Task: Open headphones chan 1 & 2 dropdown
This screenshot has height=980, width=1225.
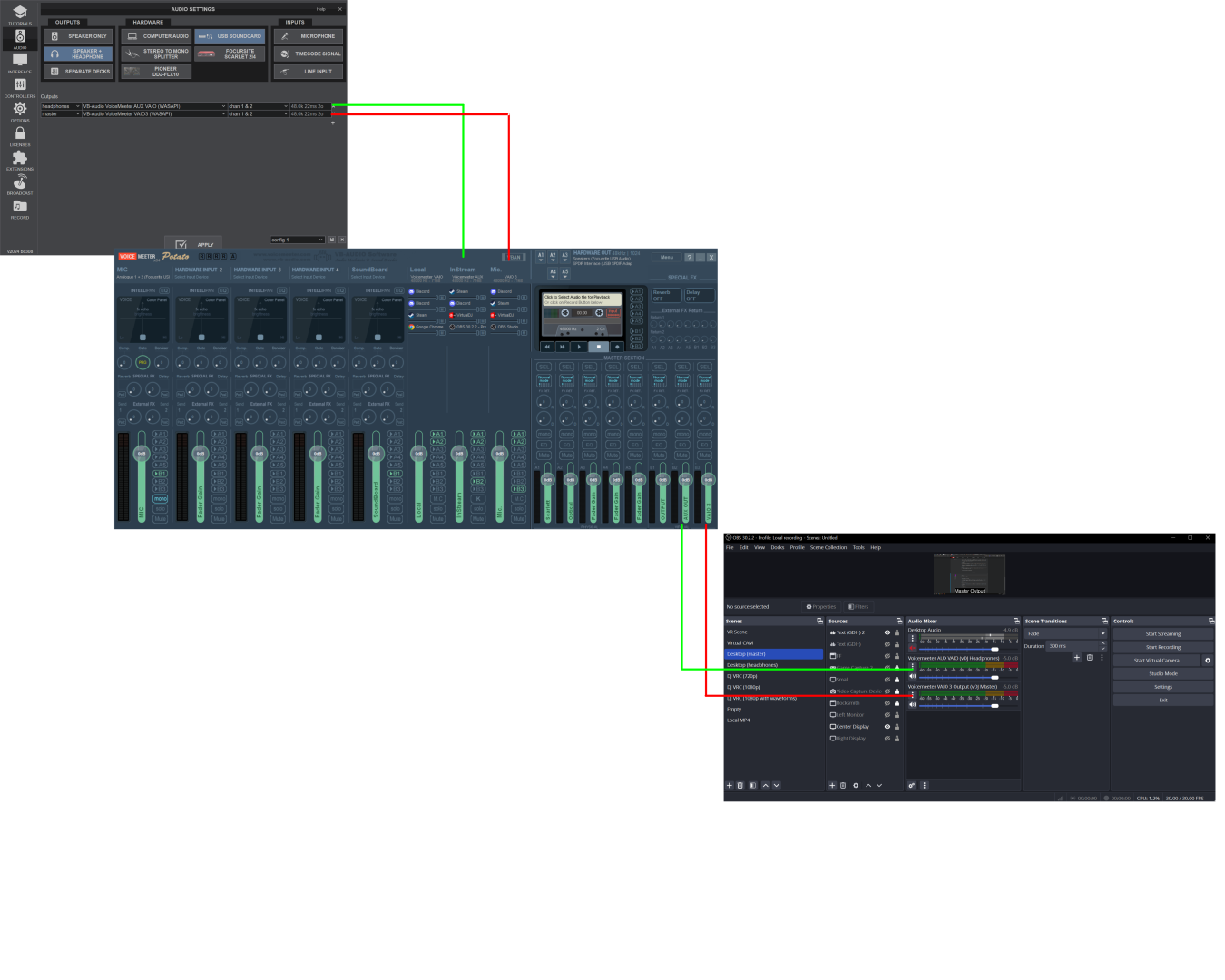Action: point(258,106)
